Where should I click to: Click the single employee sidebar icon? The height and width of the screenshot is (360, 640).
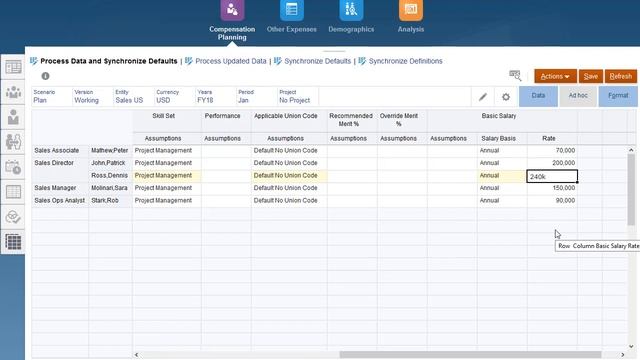[x=13, y=117]
